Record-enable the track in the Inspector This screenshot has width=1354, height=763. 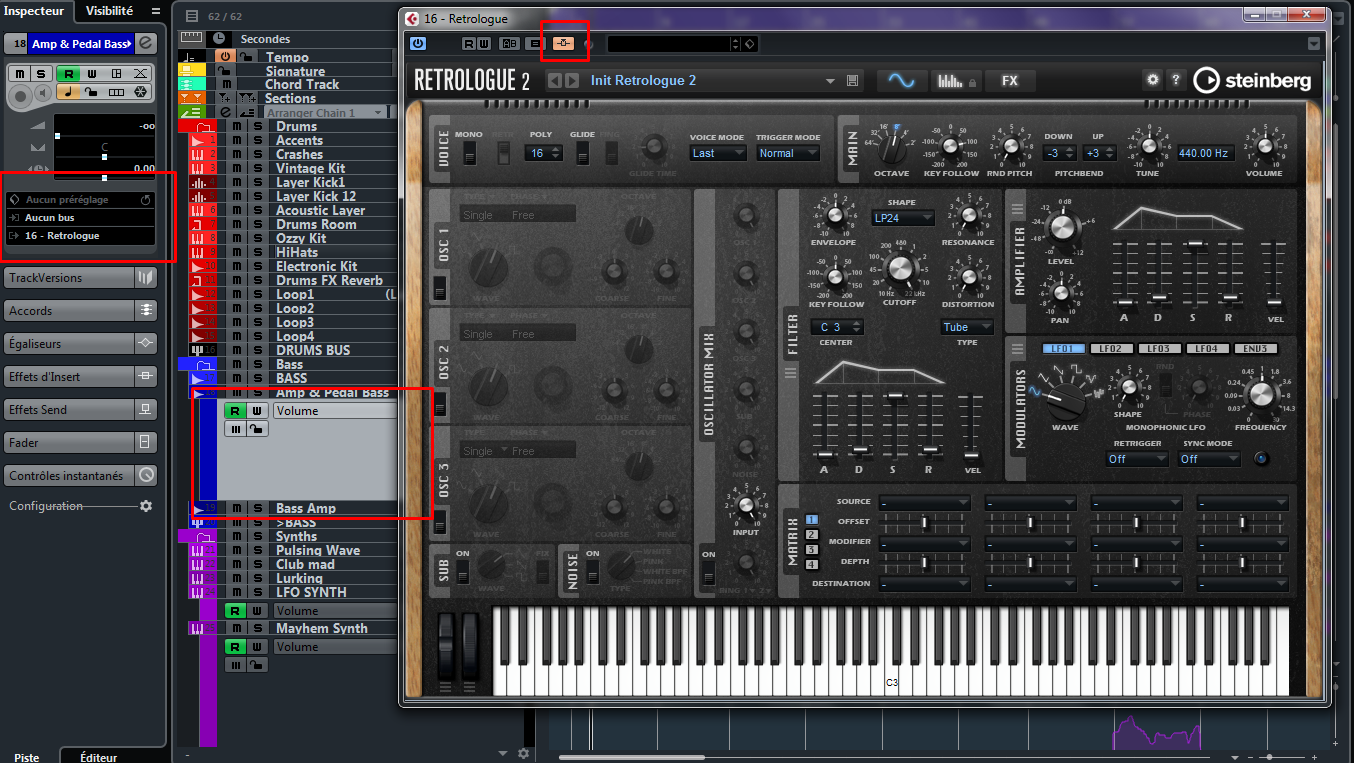(x=19, y=94)
